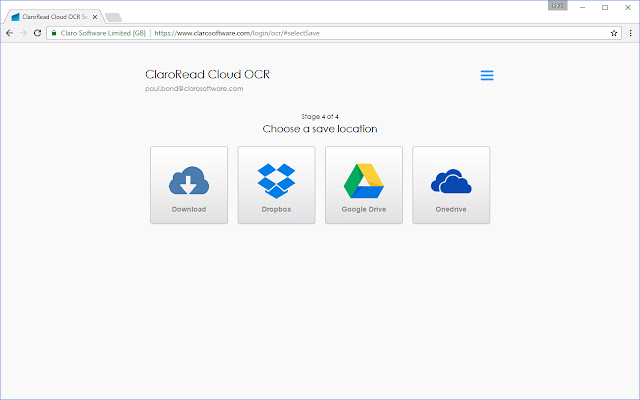
Task: Choose the Download cloud save option
Action: tap(189, 185)
